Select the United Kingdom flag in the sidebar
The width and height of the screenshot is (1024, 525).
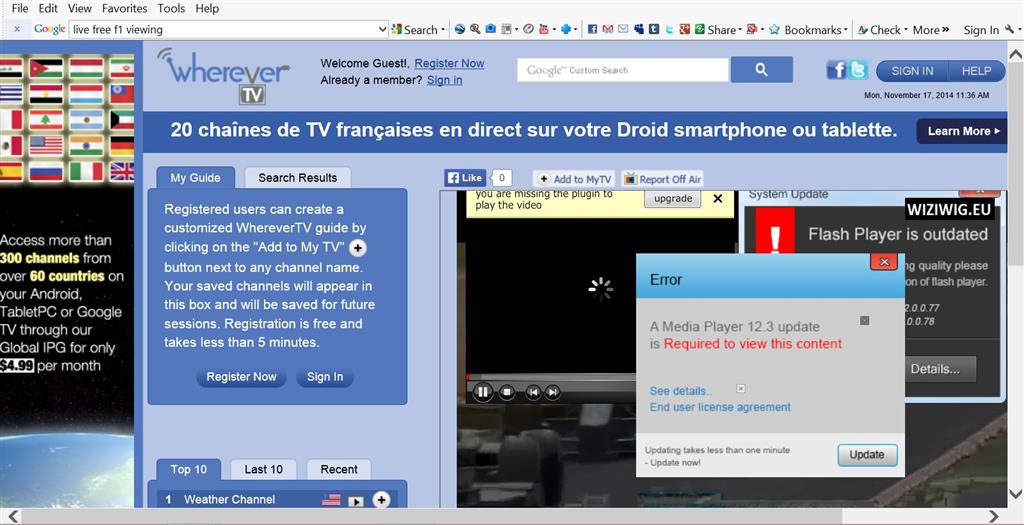pyautogui.click(x=122, y=171)
